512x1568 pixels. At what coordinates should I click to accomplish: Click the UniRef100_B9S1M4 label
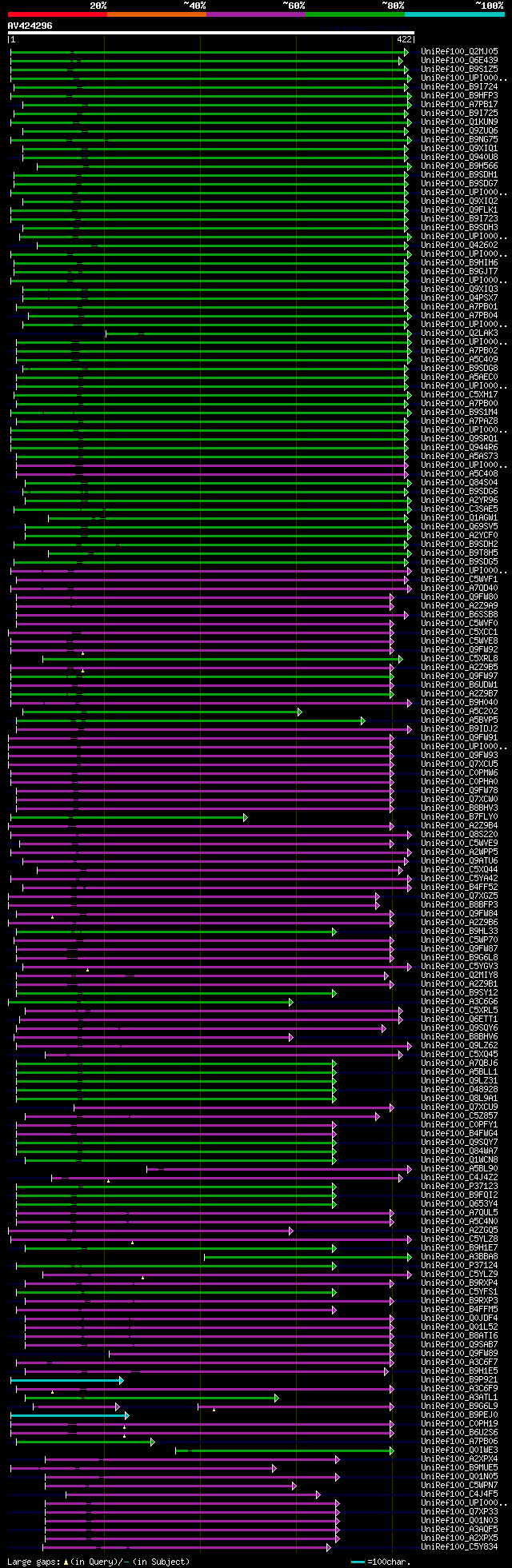click(x=459, y=412)
